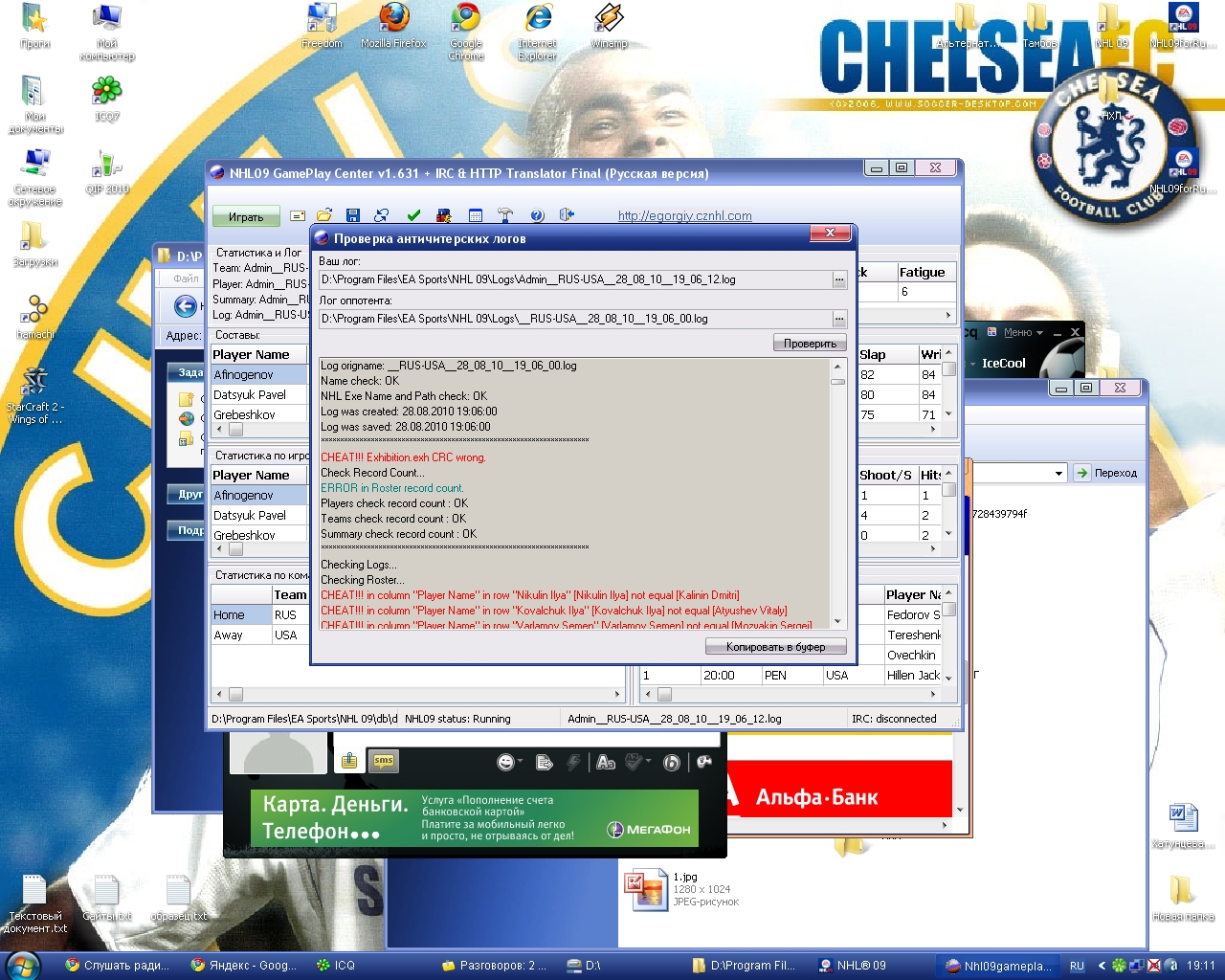This screenshot has width=1225, height=980.
Task: Select the Home RUS team row
Action: click(x=259, y=615)
